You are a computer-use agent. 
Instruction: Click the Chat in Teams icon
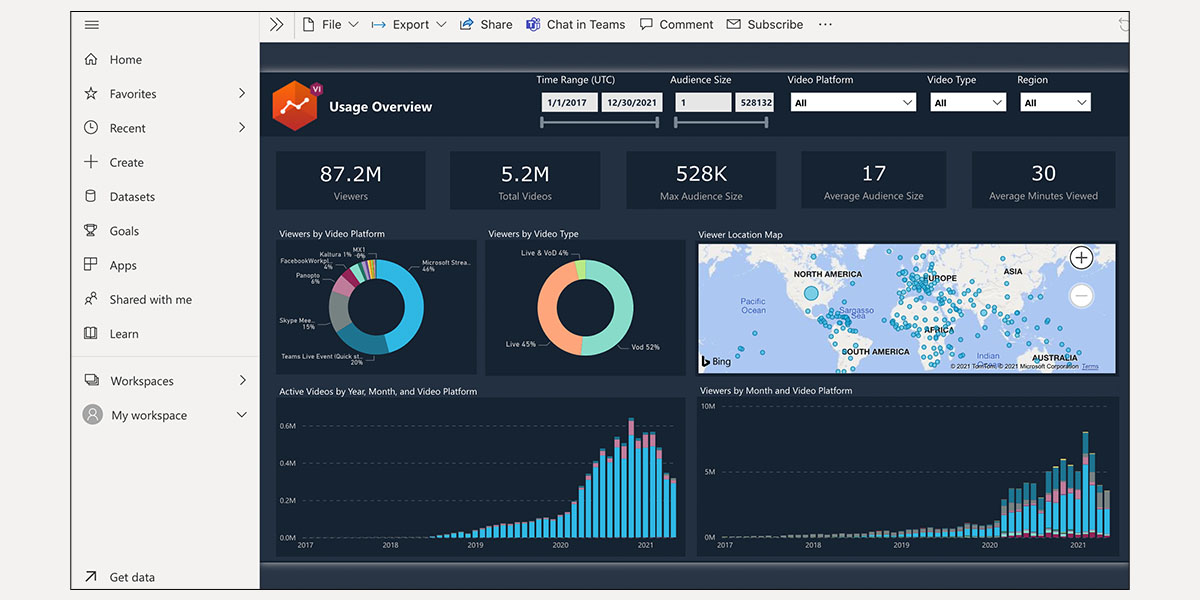coord(532,24)
